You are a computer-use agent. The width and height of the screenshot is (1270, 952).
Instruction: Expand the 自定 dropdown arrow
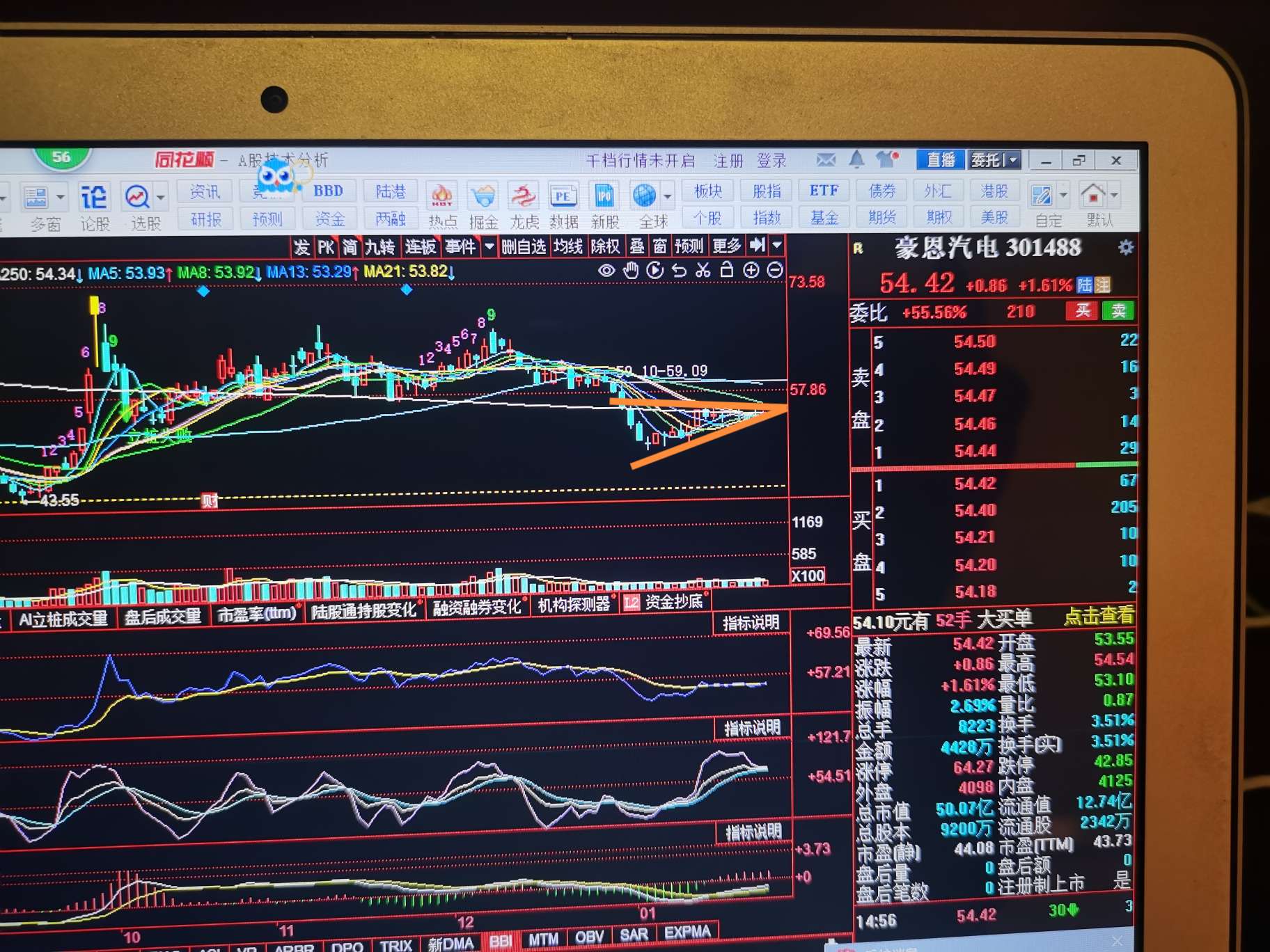pos(1063,195)
